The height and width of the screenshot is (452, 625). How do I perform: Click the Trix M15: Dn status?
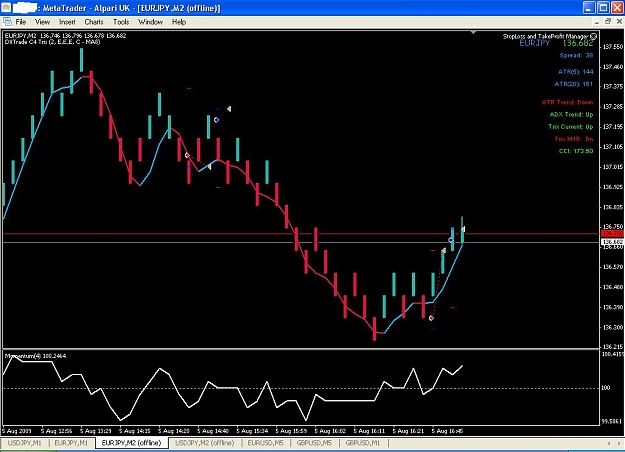[x=574, y=139]
